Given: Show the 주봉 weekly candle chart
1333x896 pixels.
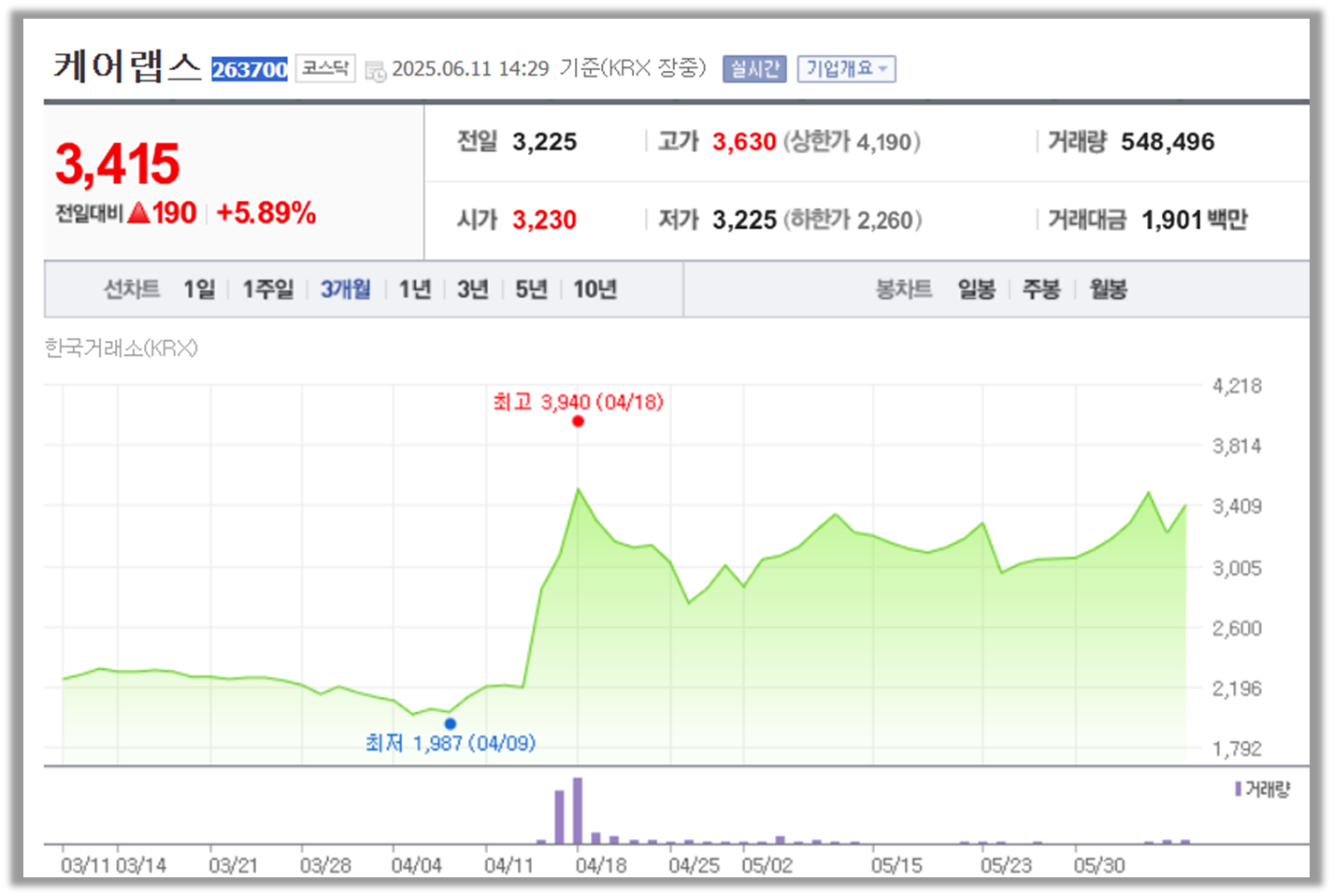Looking at the screenshot, I should pyautogui.click(x=1040, y=290).
